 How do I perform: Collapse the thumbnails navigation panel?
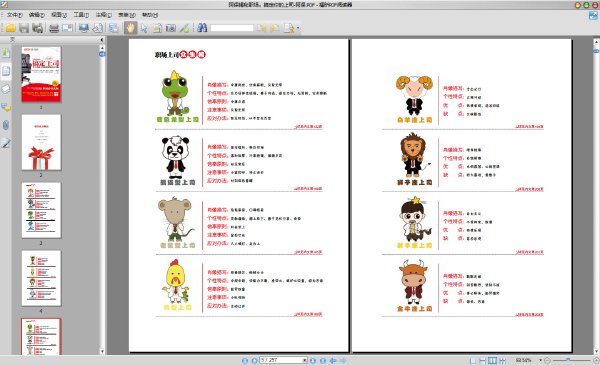(101, 39)
